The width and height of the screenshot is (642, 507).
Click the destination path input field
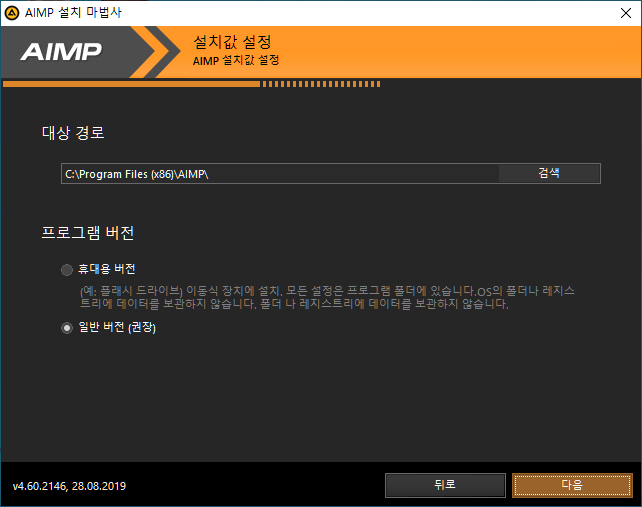pyautogui.click(x=280, y=174)
